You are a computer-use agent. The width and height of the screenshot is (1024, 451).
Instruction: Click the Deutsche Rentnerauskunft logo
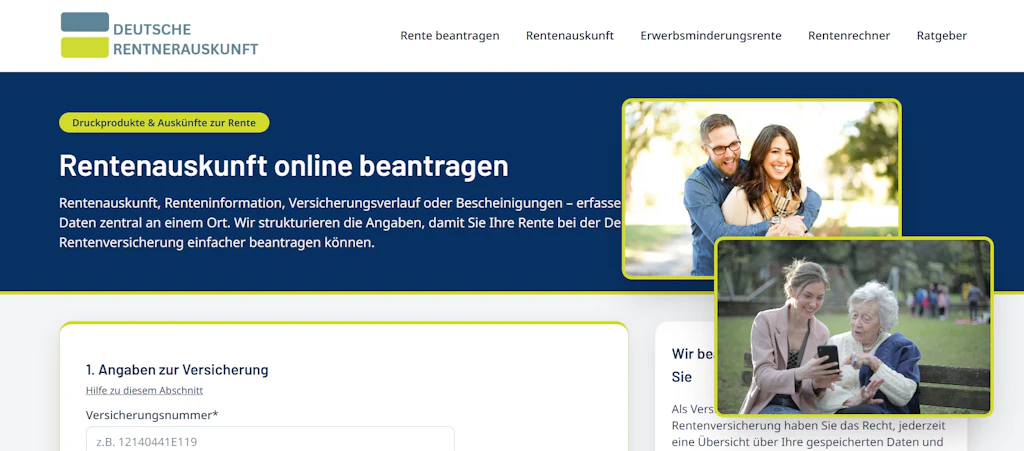point(159,35)
